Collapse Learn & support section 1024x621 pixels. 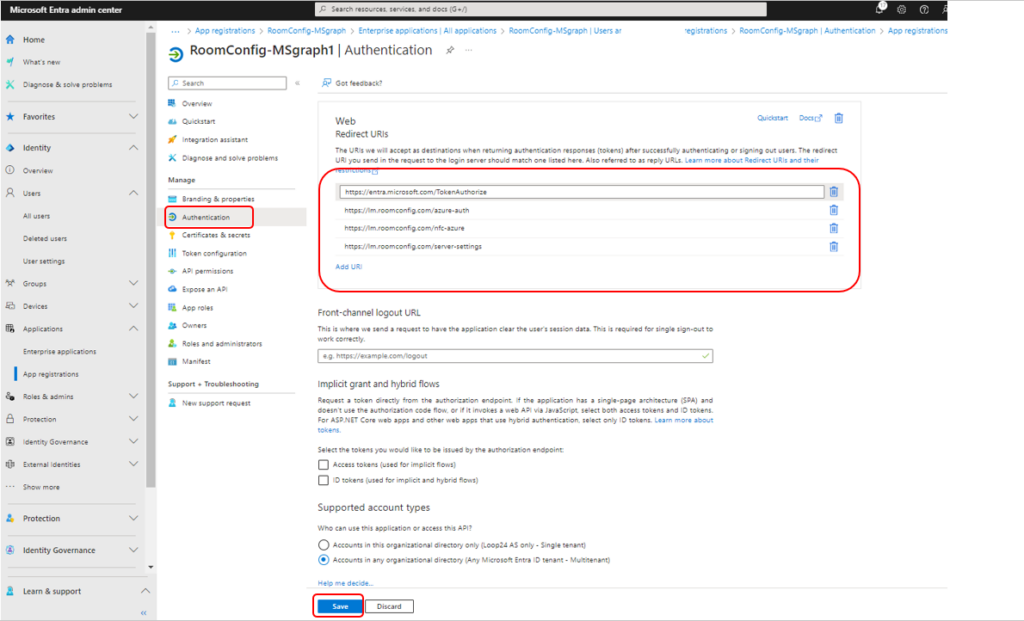click(145, 591)
